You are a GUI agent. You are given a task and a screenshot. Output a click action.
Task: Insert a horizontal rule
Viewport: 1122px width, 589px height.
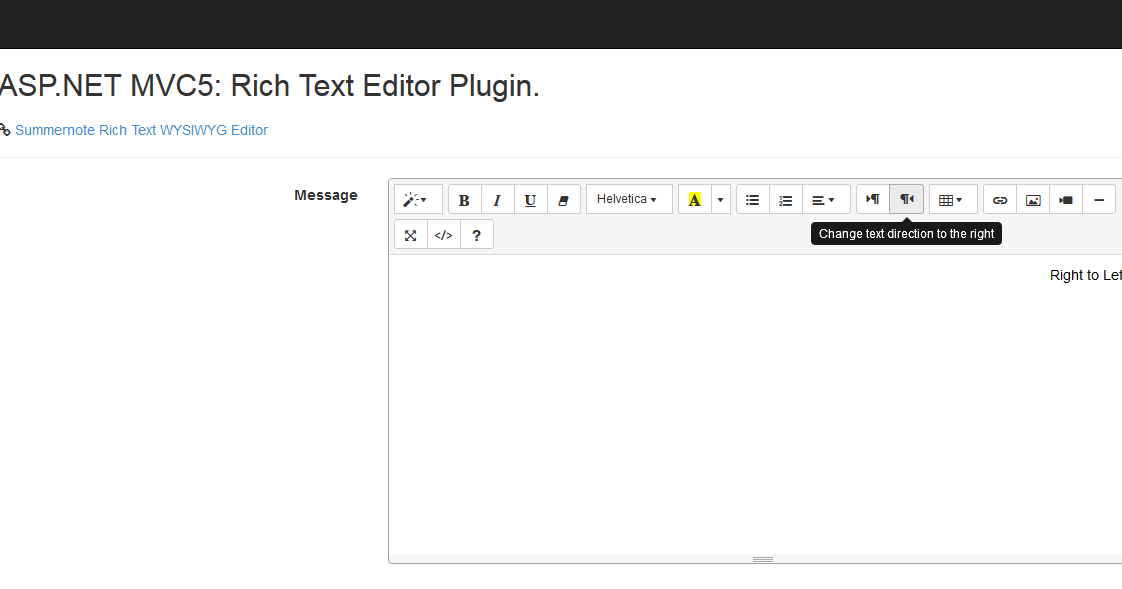click(1099, 199)
